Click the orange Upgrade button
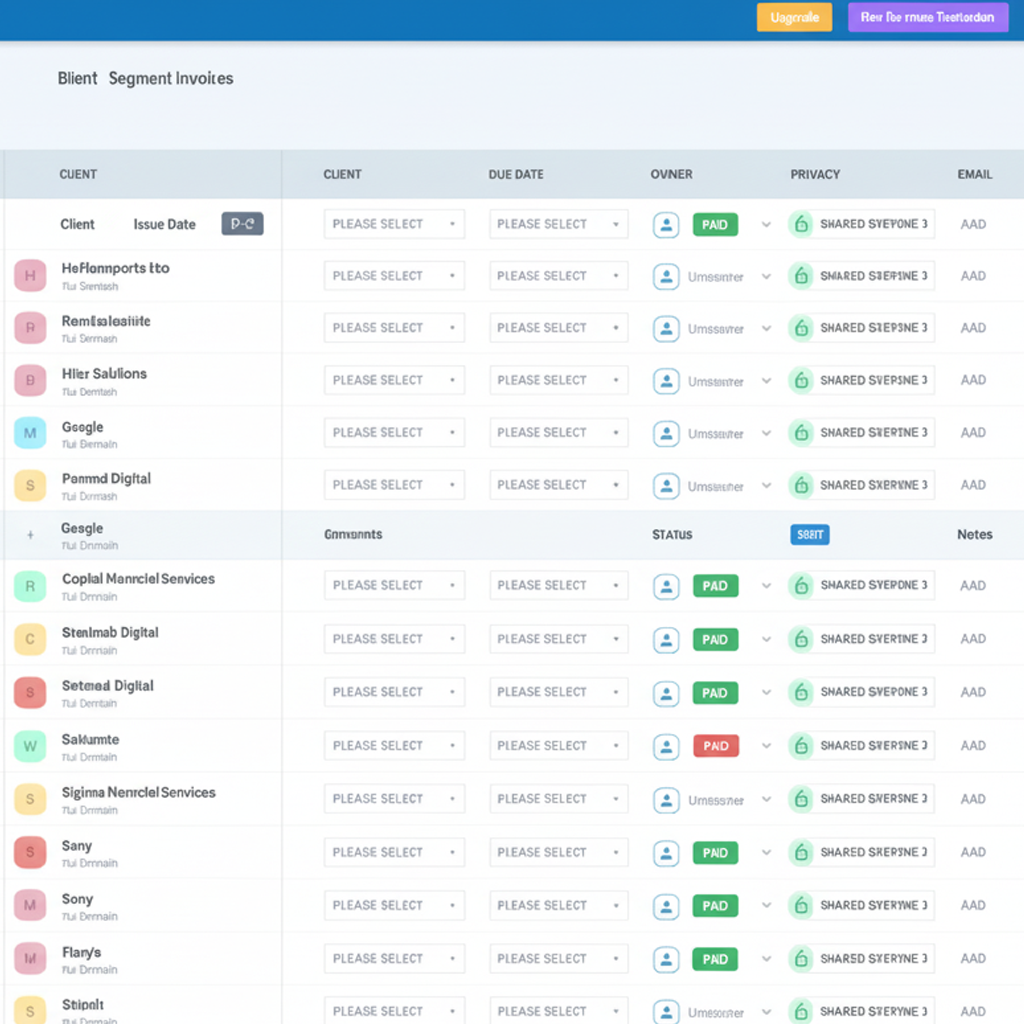Screen dimensions: 1024x1024 (x=794, y=17)
